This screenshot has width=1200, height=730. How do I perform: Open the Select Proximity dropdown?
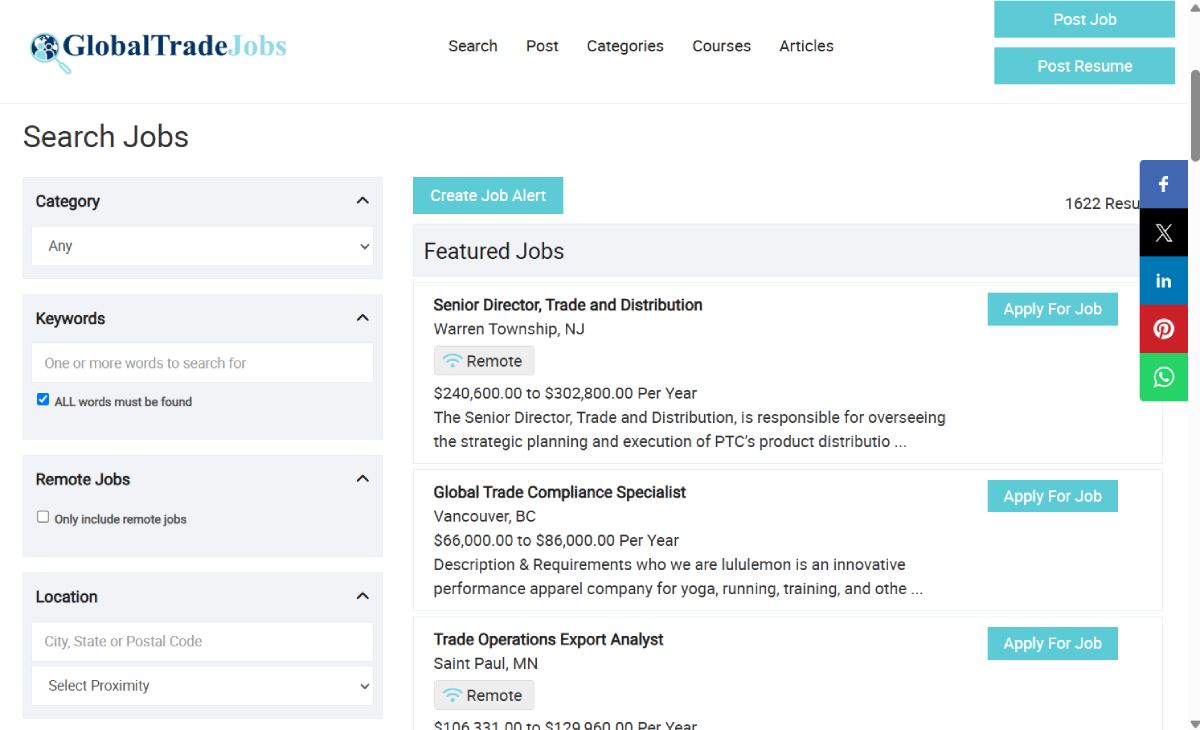pyautogui.click(x=202, y=686)
